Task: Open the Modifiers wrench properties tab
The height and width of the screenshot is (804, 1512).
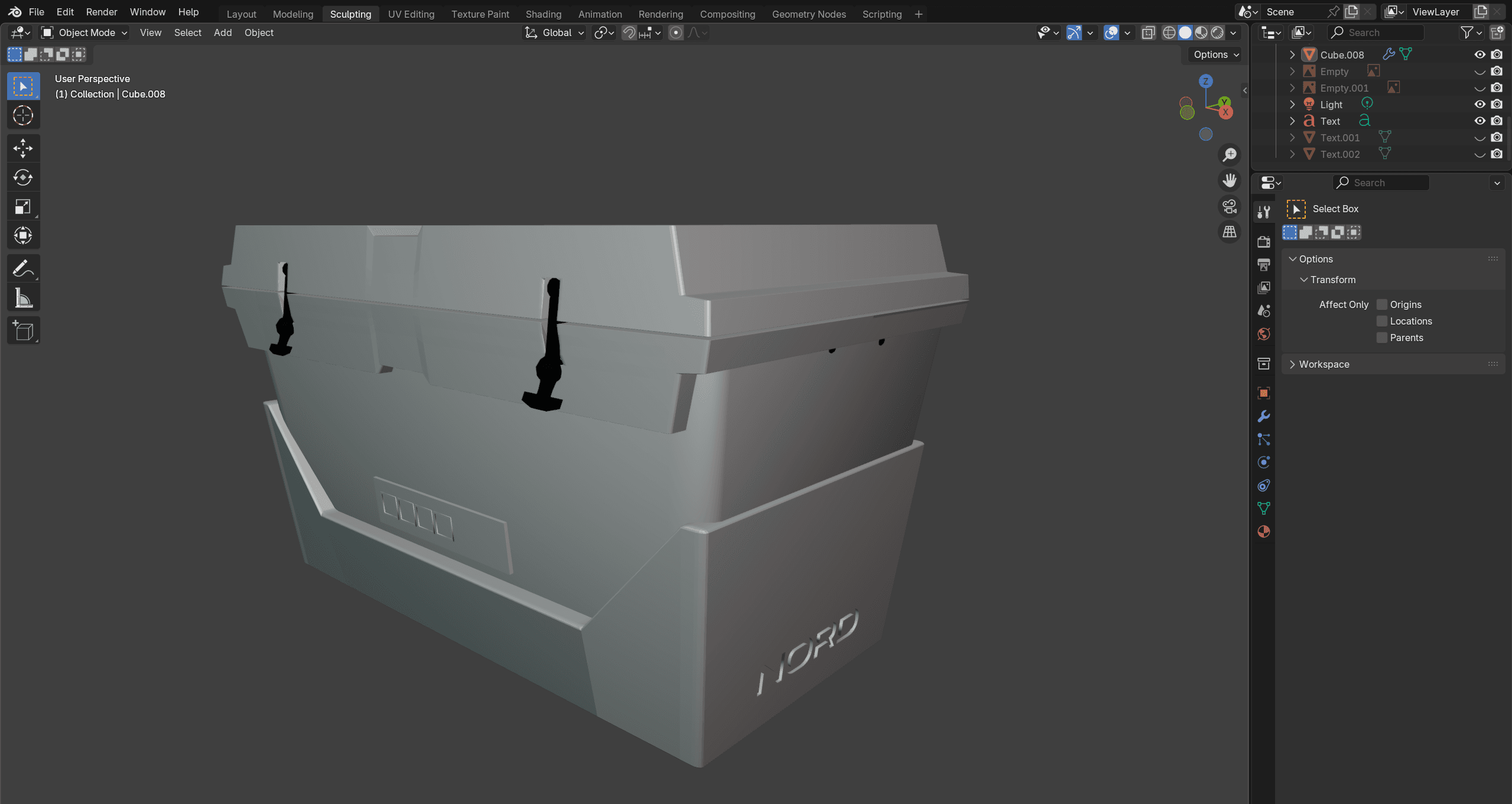Action: click(x=1264, y=416)
